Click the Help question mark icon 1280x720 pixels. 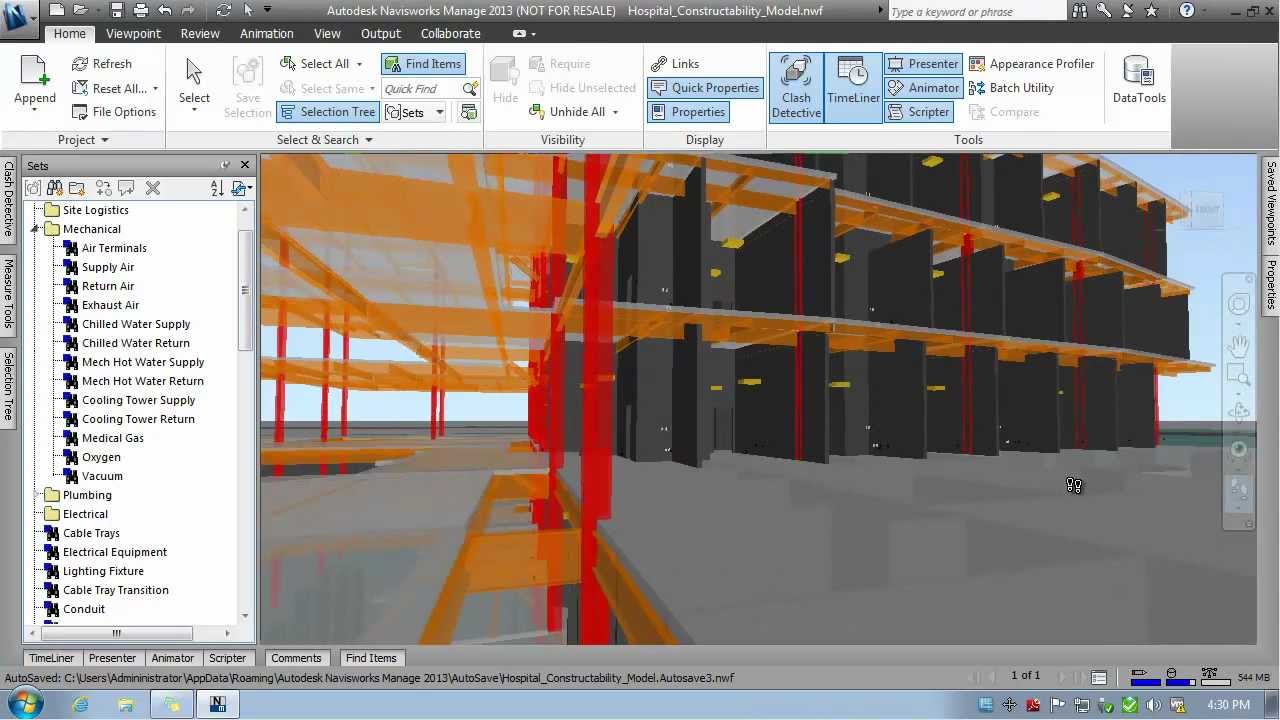click(x=1186, y=11)
